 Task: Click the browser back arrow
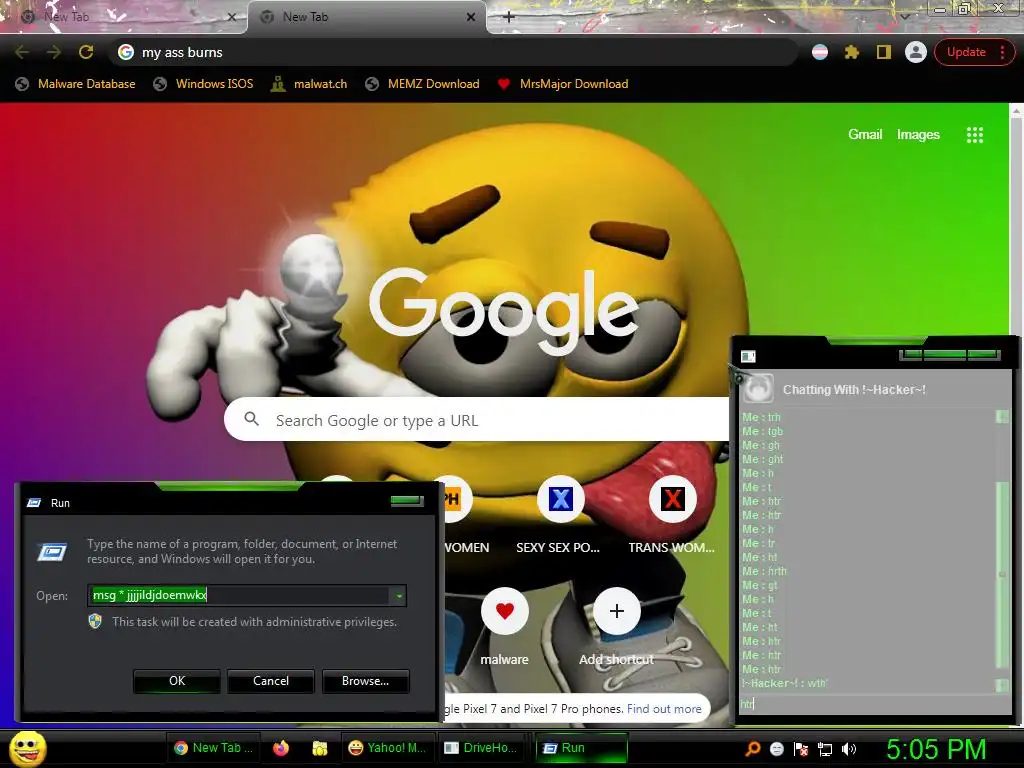(22, 52)
